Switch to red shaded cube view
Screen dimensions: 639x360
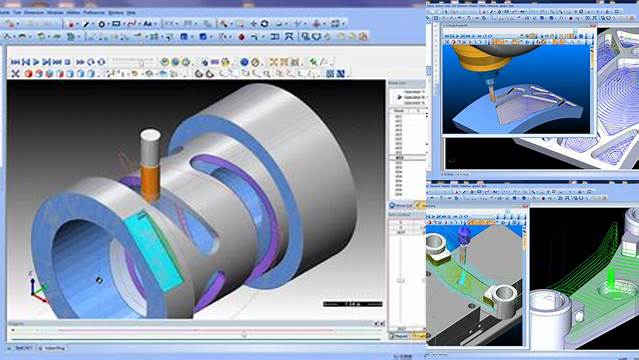click(28, 74)
